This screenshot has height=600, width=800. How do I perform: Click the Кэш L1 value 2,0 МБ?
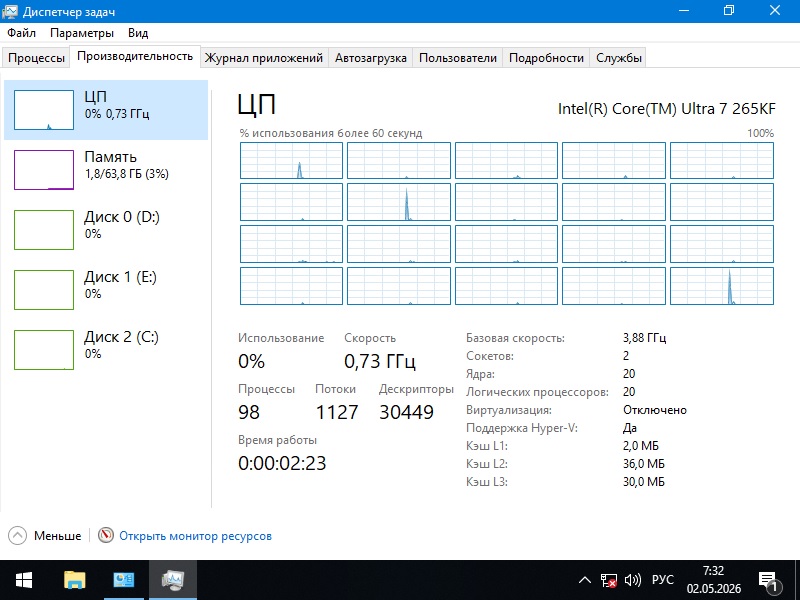point(640,446)
